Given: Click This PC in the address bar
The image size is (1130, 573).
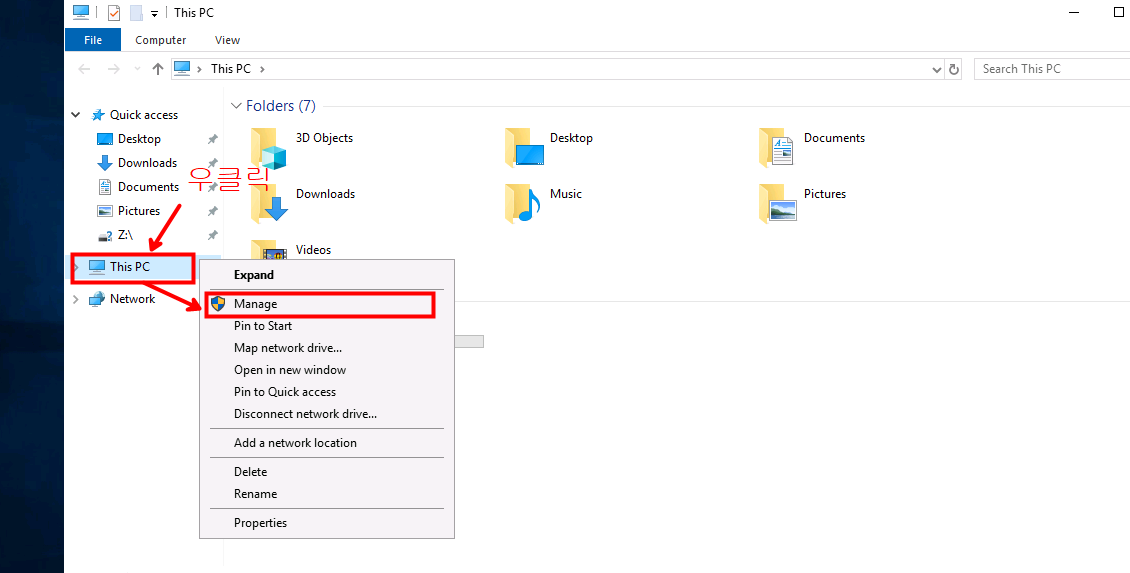Looking at the screenshot, I should coord(231,68).
